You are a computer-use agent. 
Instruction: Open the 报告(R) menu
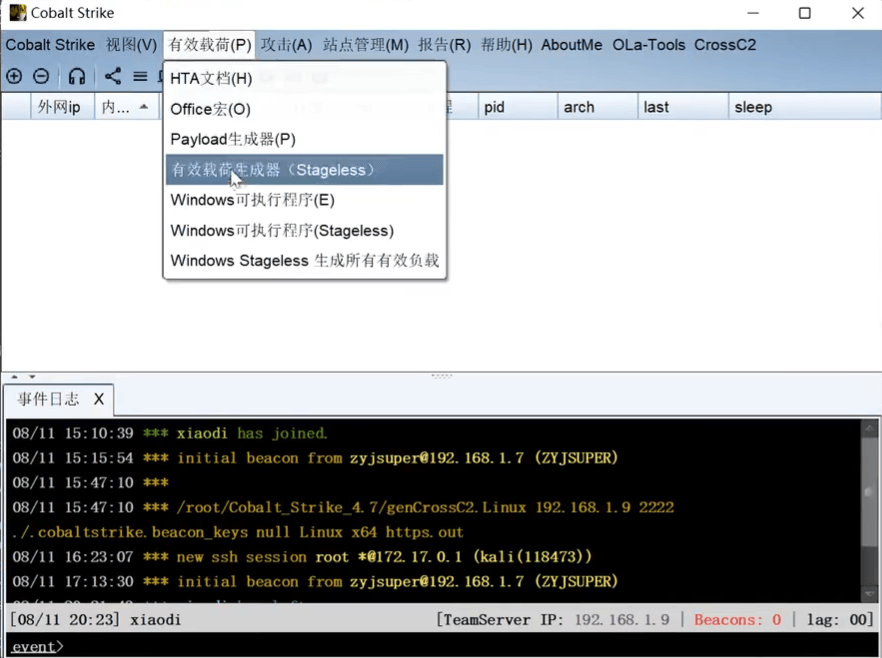click(x=444, y=45)
